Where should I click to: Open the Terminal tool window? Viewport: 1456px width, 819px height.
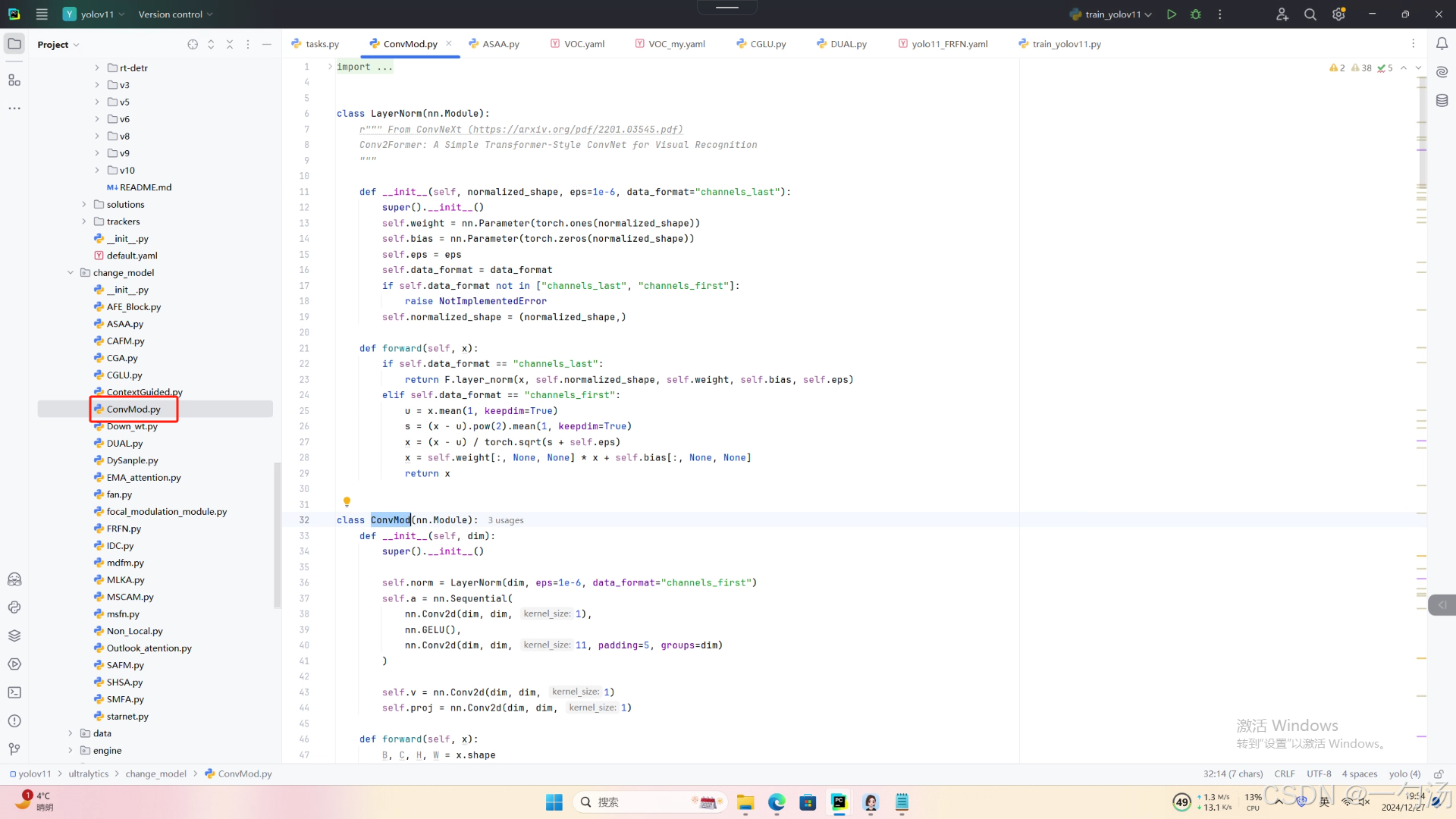(14, 692)
